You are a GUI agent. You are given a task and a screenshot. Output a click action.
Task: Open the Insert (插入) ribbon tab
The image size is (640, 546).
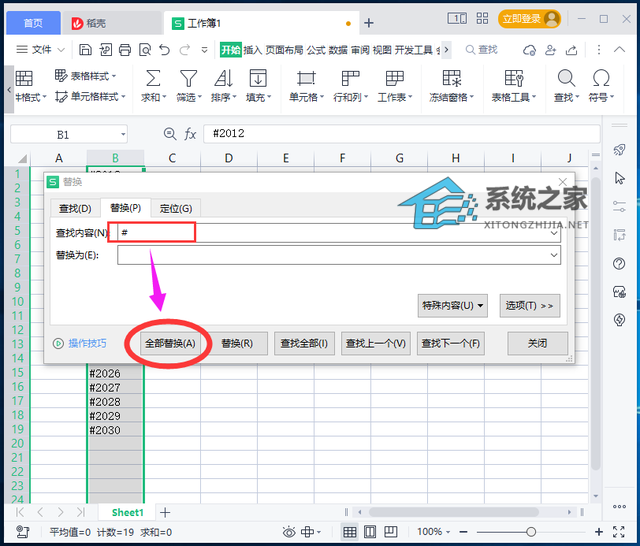(x=253, y=50)
